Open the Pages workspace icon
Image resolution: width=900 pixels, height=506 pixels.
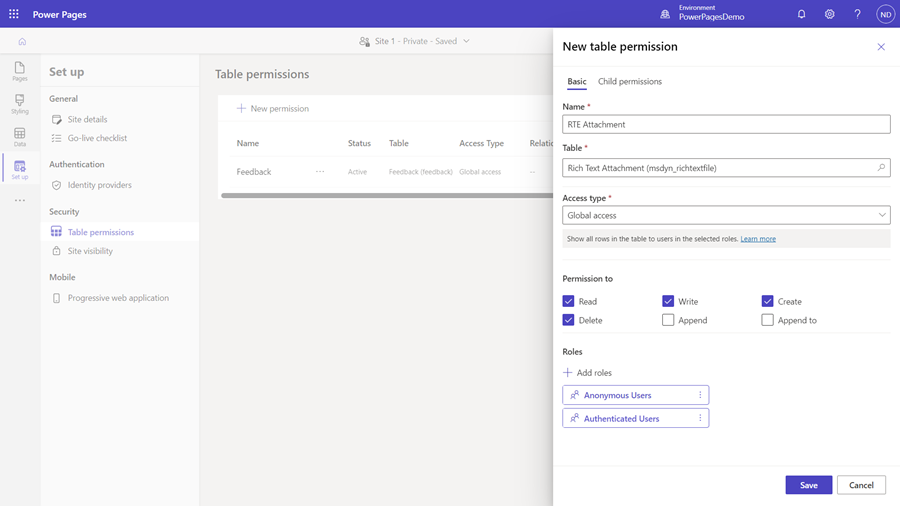pos(20,71)
